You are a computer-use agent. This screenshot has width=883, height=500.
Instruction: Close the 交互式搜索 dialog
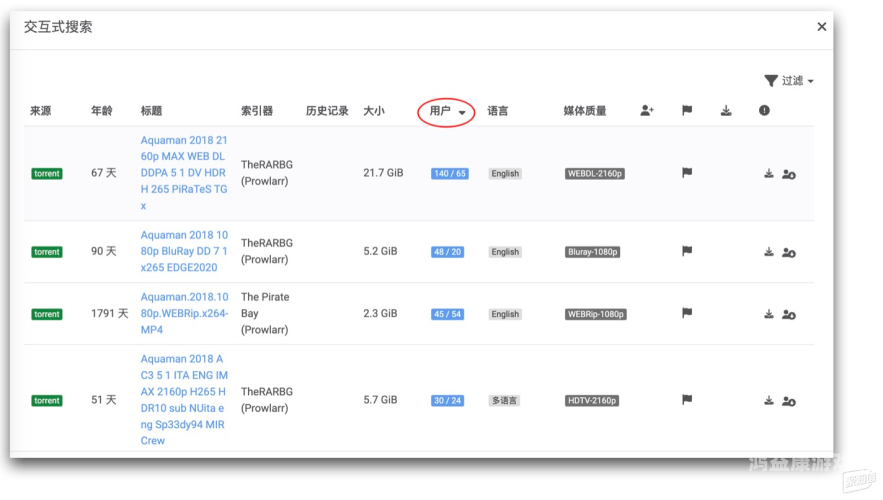822,27
